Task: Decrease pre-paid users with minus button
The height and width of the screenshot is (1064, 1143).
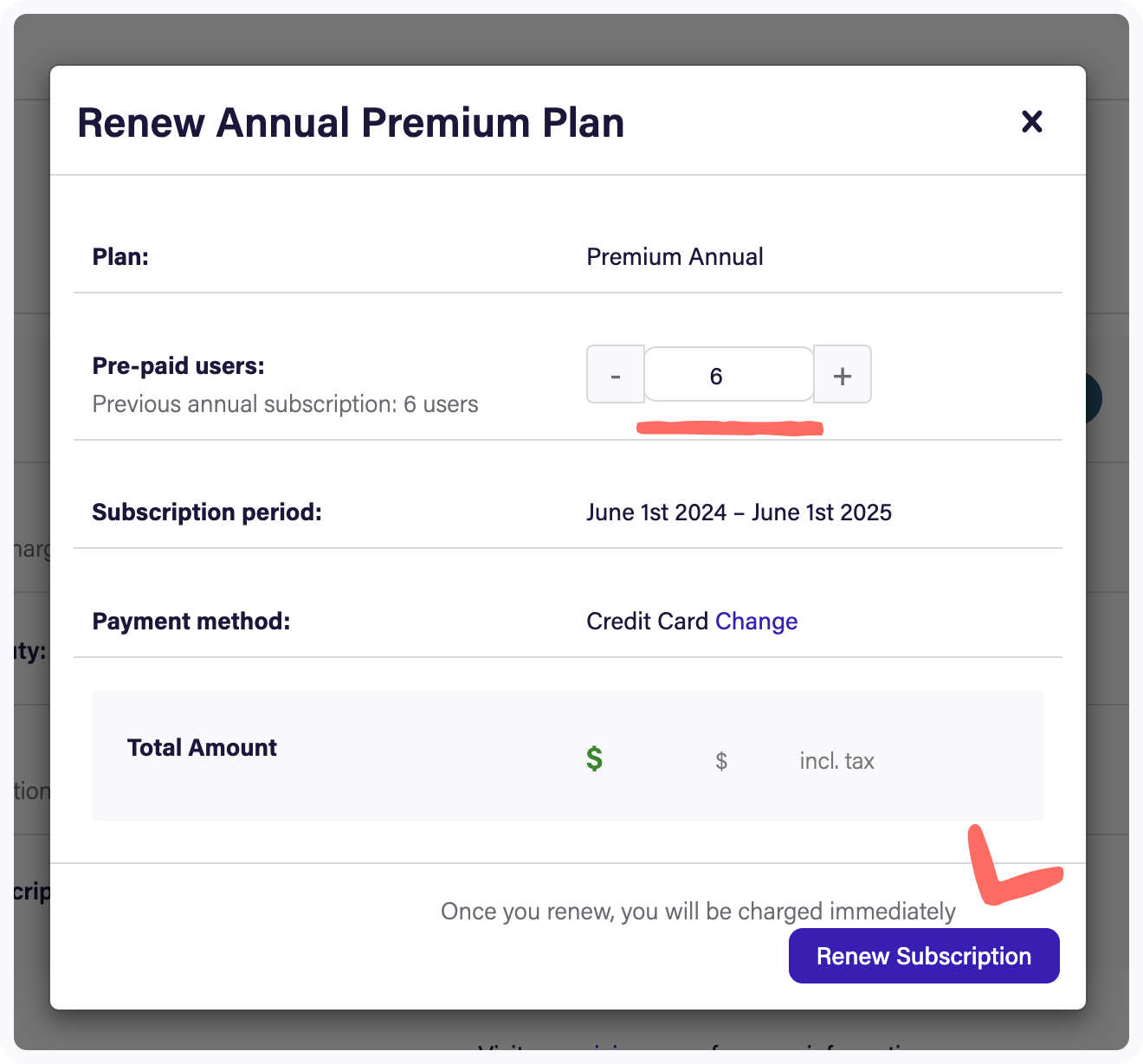Action: (x=616, y=375)
